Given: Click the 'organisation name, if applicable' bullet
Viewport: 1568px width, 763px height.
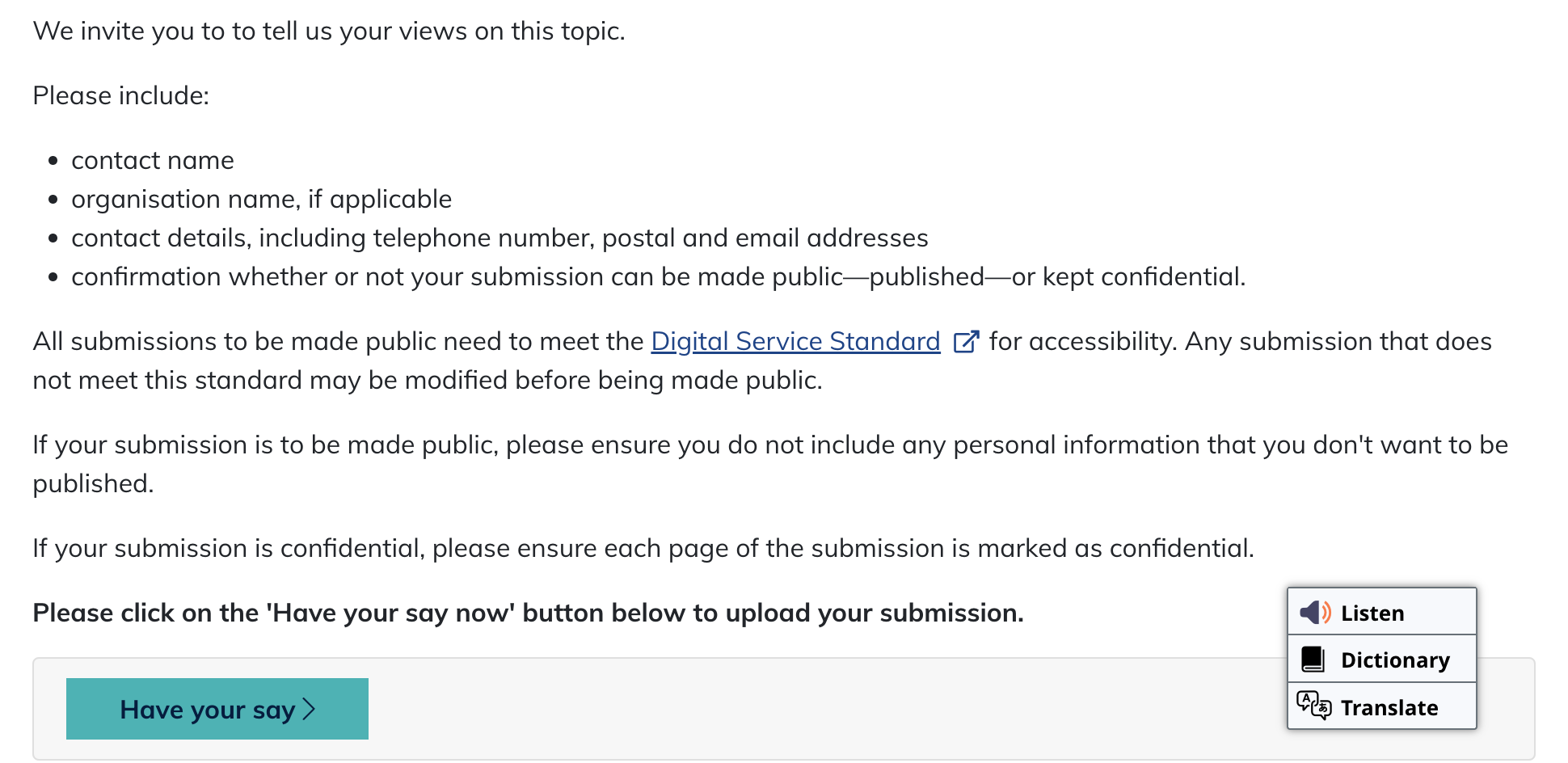Looking at the screenshot, I should [x=261, y=200].
